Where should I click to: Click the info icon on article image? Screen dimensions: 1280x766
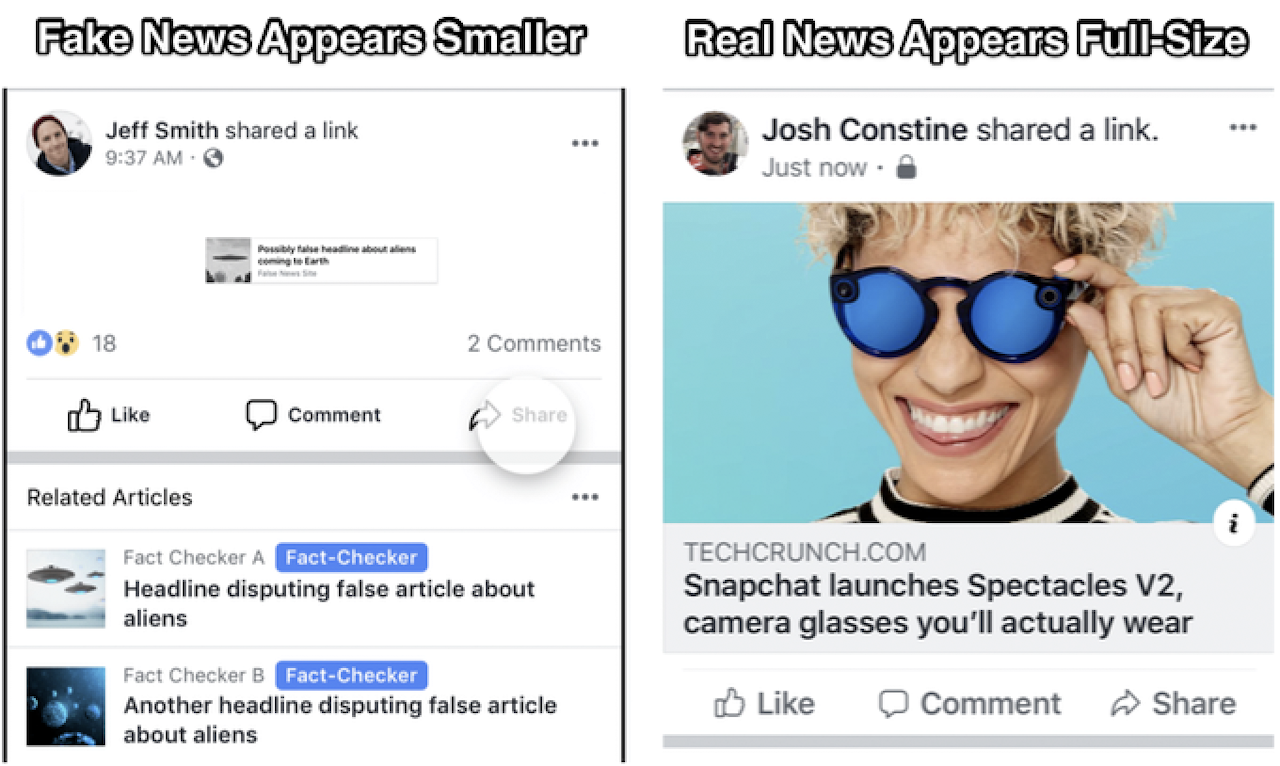coord(1235,523)
